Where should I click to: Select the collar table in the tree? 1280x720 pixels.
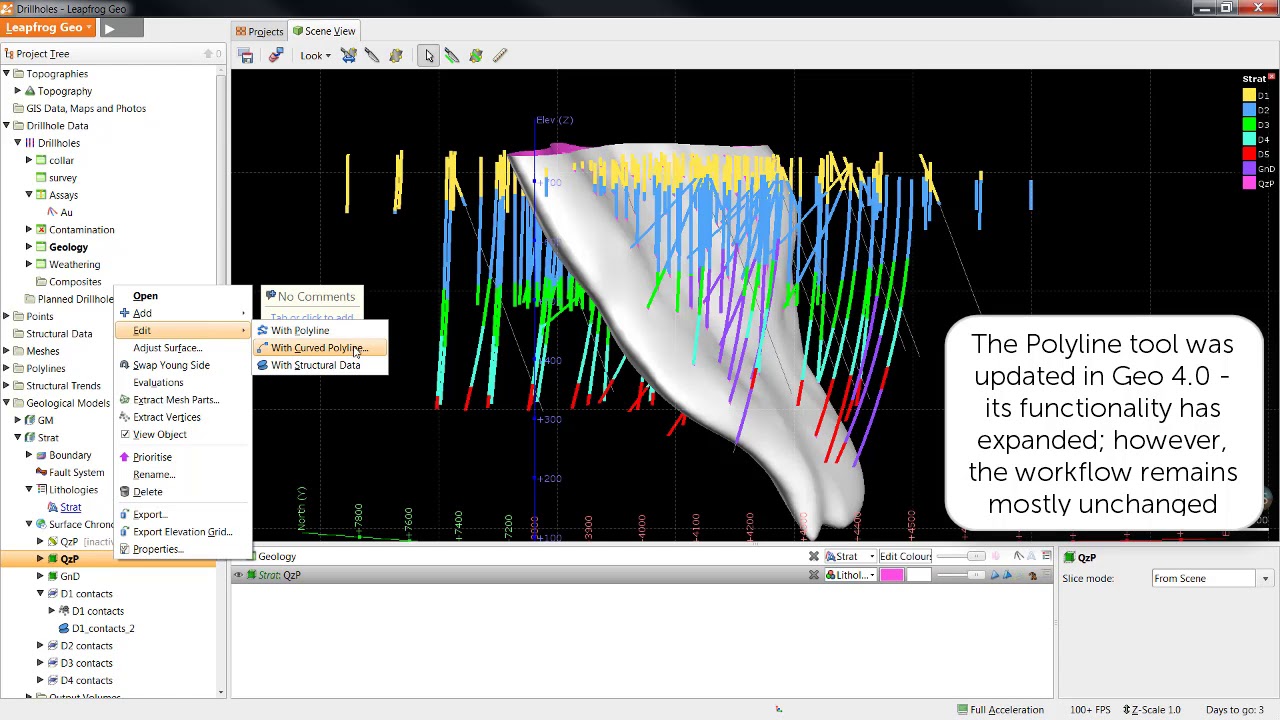61,160
